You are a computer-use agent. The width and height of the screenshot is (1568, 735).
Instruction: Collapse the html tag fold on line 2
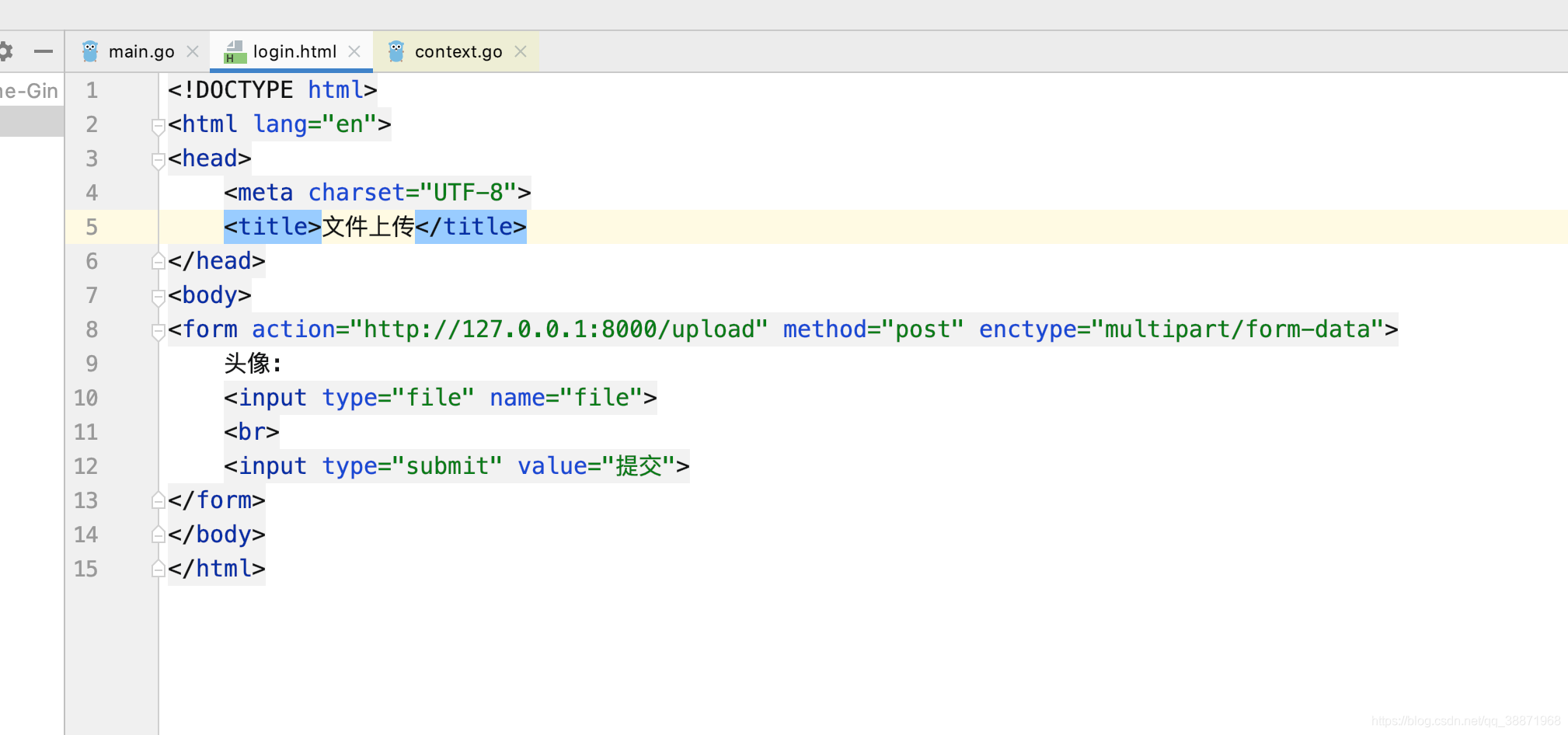click(x=158, y=126)
